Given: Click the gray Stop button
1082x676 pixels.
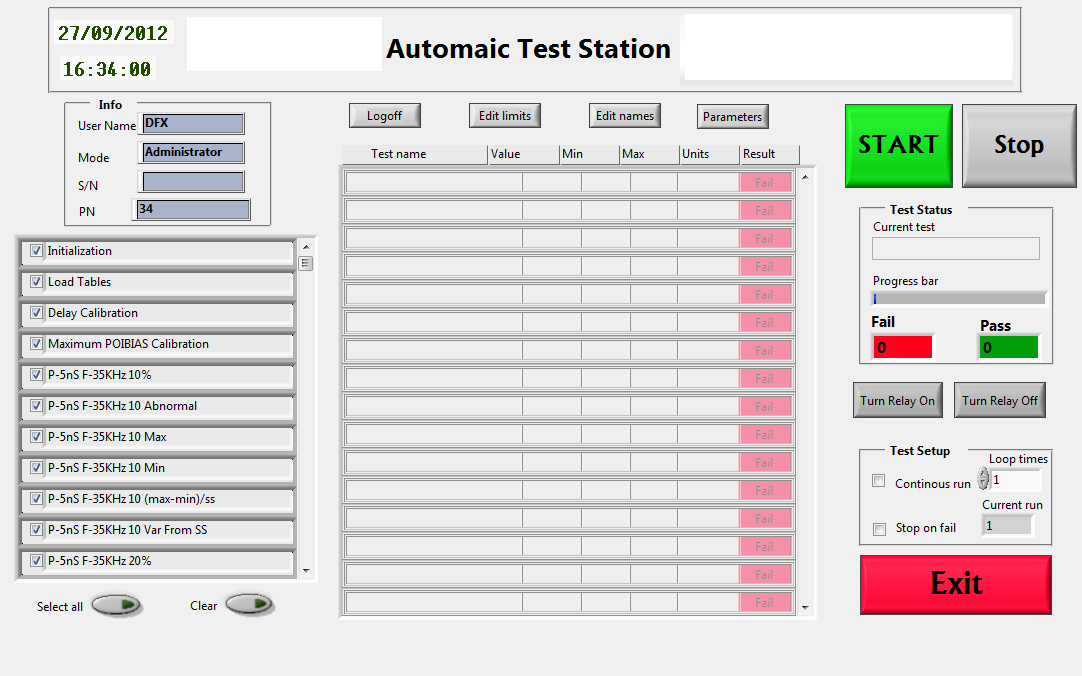Looking at the screenshot, I should 1019,146.
